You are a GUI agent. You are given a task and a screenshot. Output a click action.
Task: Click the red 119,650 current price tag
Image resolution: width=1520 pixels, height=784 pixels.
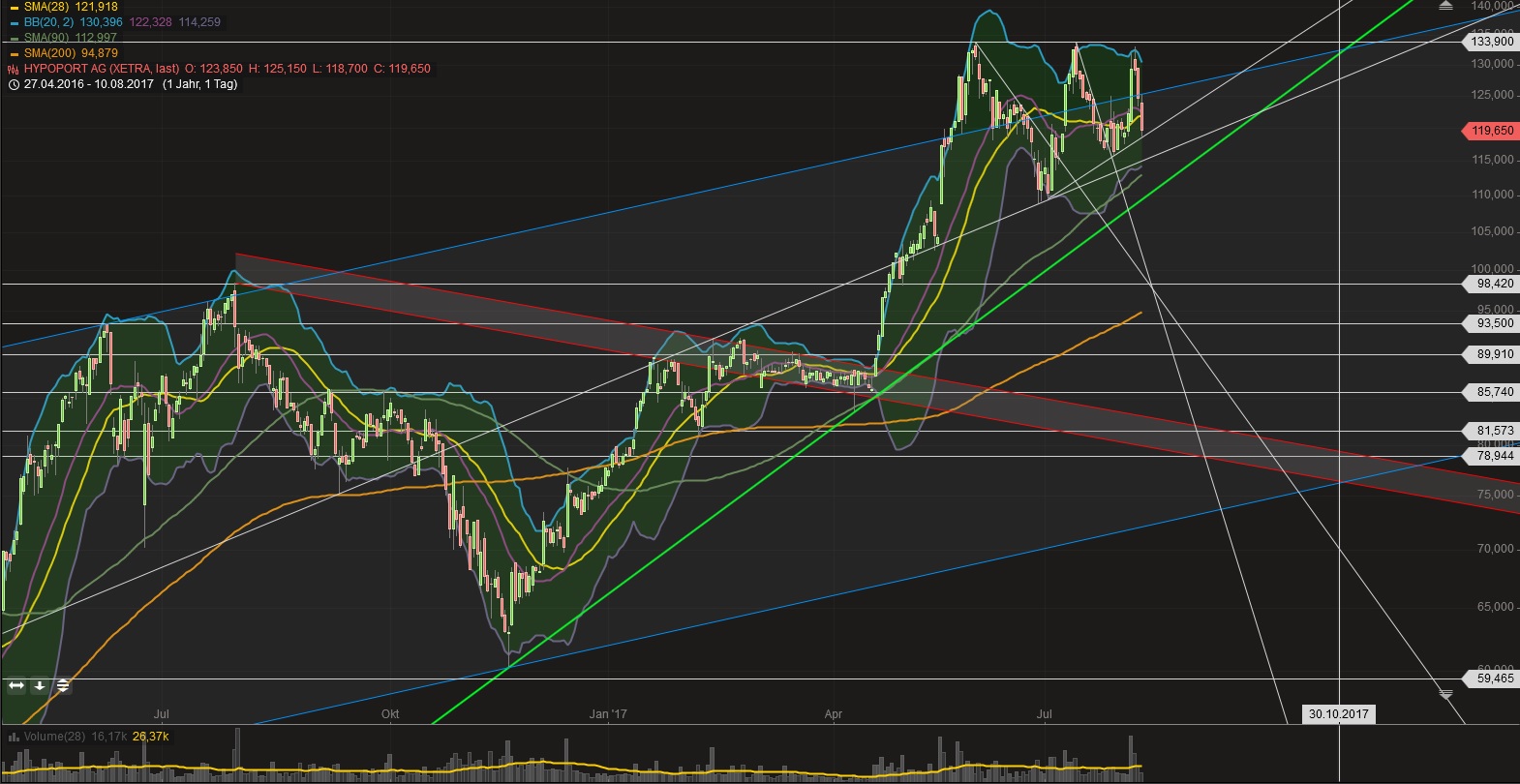tap(1490, 131)
